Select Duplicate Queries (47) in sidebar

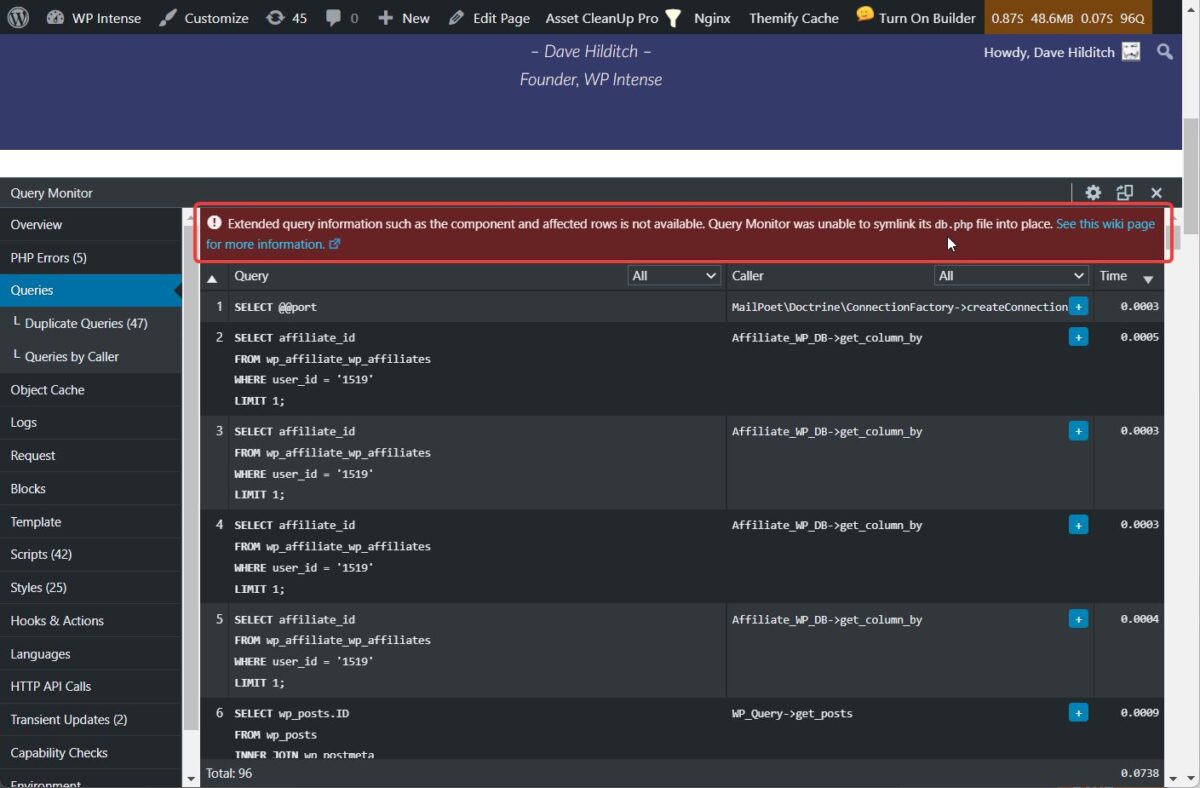(x=86, y=324)
